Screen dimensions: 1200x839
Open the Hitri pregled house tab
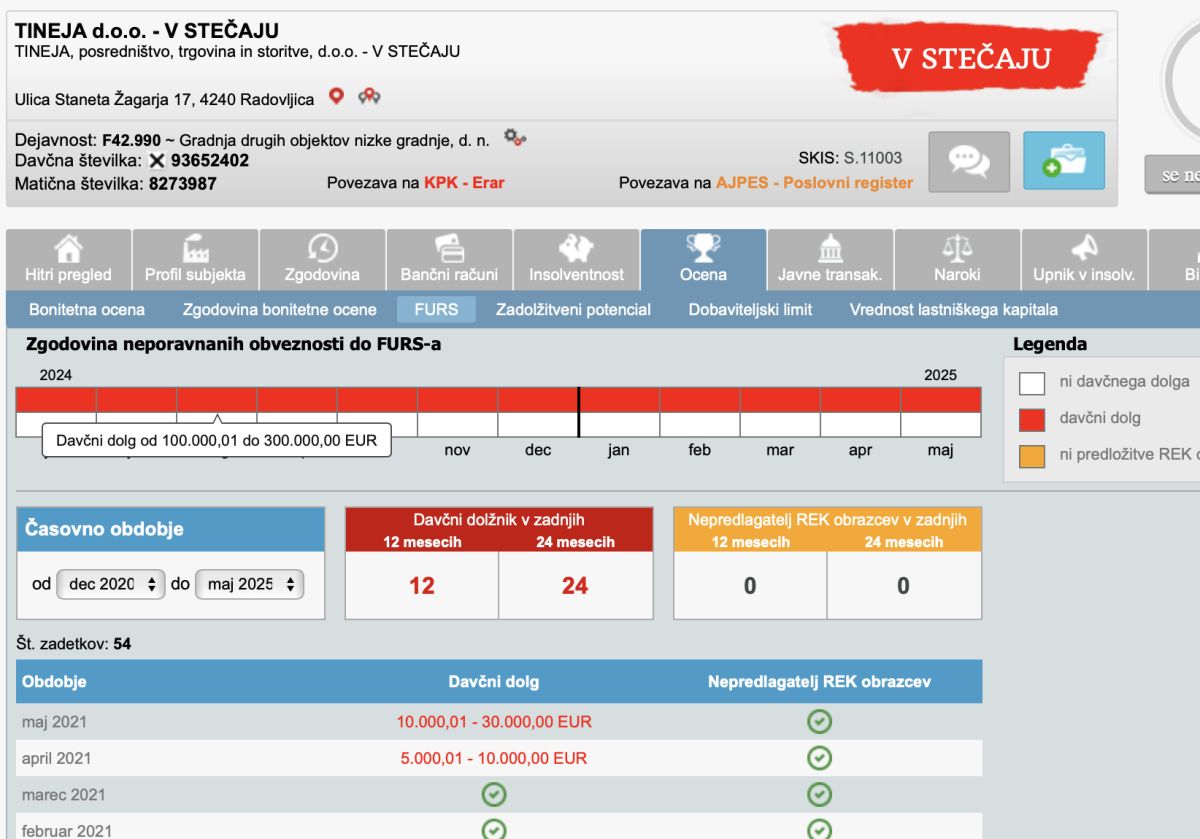pos(68,260)
